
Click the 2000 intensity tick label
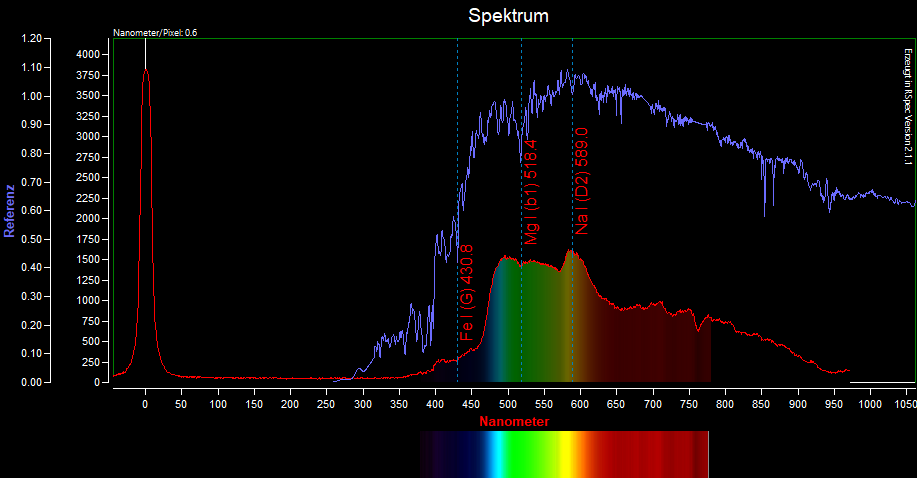(88, 219)
